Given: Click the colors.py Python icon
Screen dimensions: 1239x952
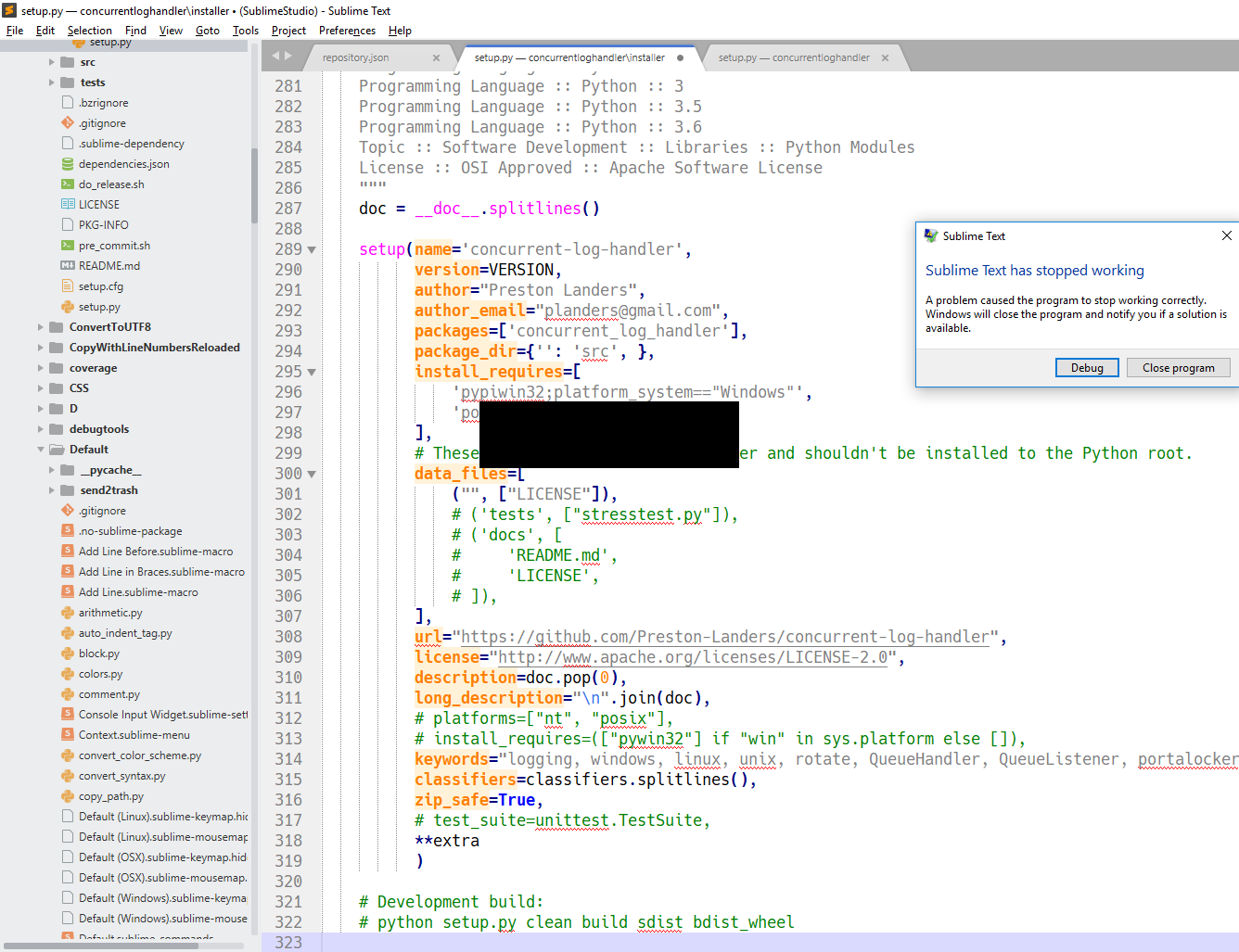Looking at the screenshot, I should click(68, 674).
